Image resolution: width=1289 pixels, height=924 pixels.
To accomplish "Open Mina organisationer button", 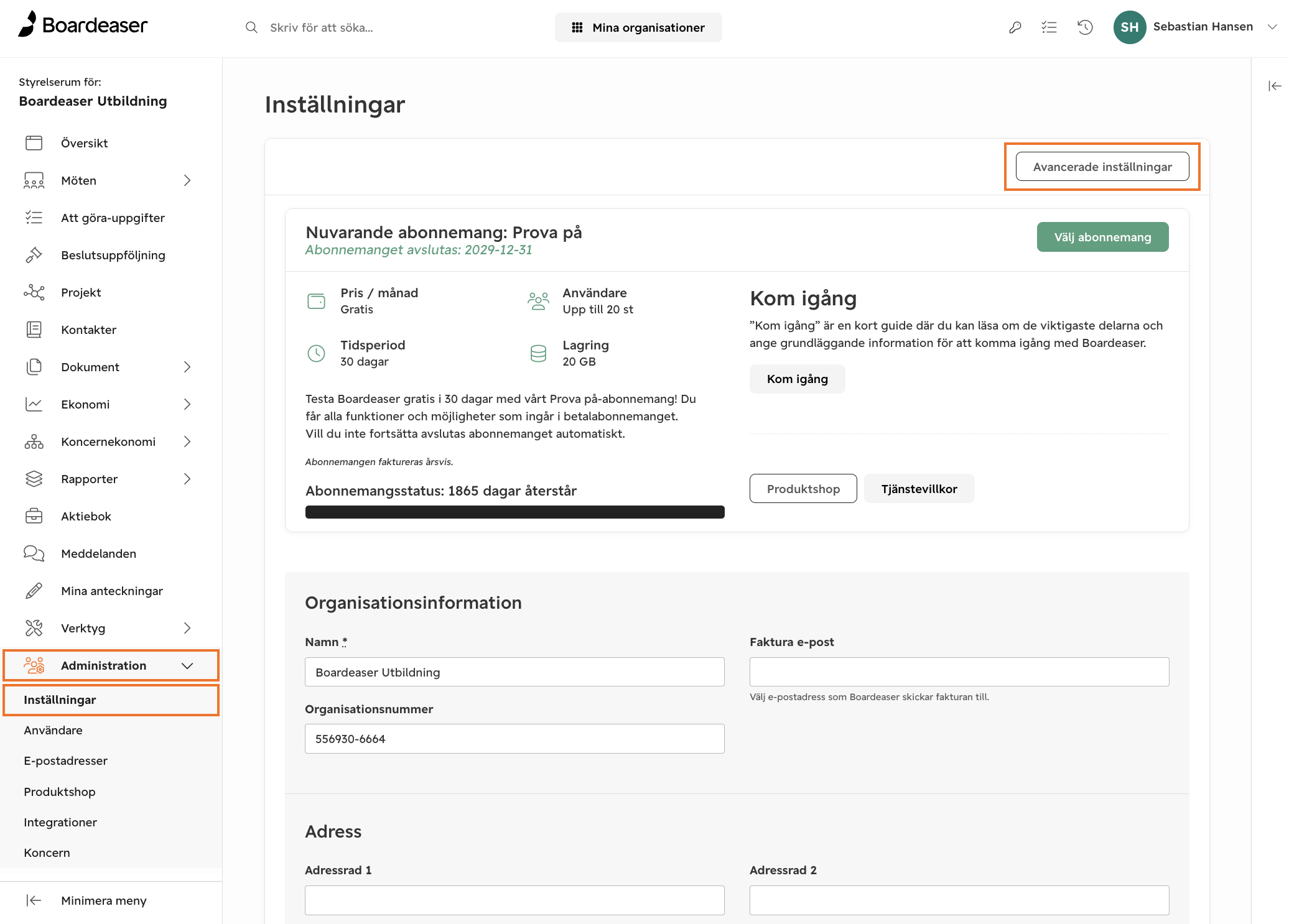I will coord(638,27).
